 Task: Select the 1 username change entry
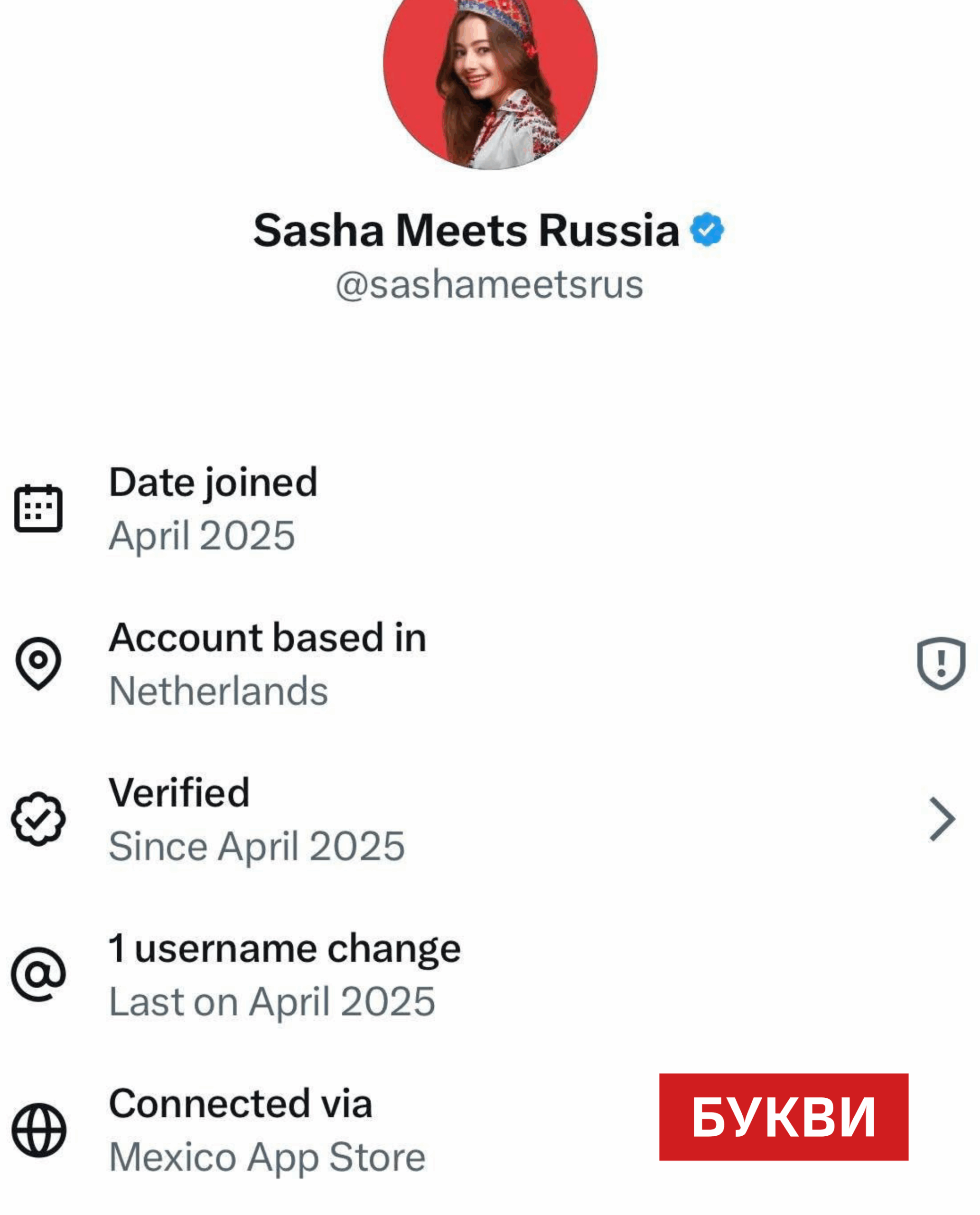click(285, 949)
